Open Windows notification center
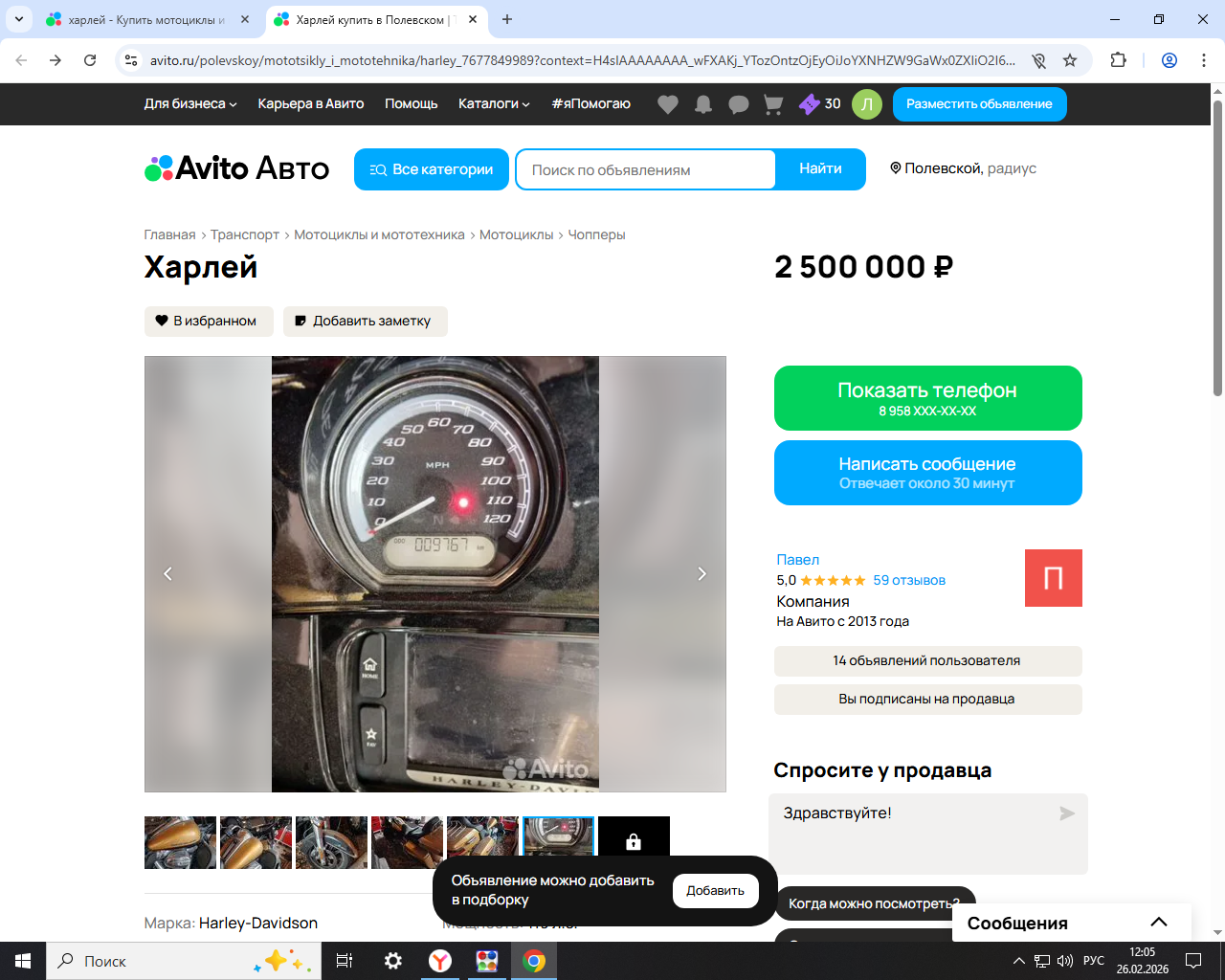1225x980 pixels. pos(1193,961)
